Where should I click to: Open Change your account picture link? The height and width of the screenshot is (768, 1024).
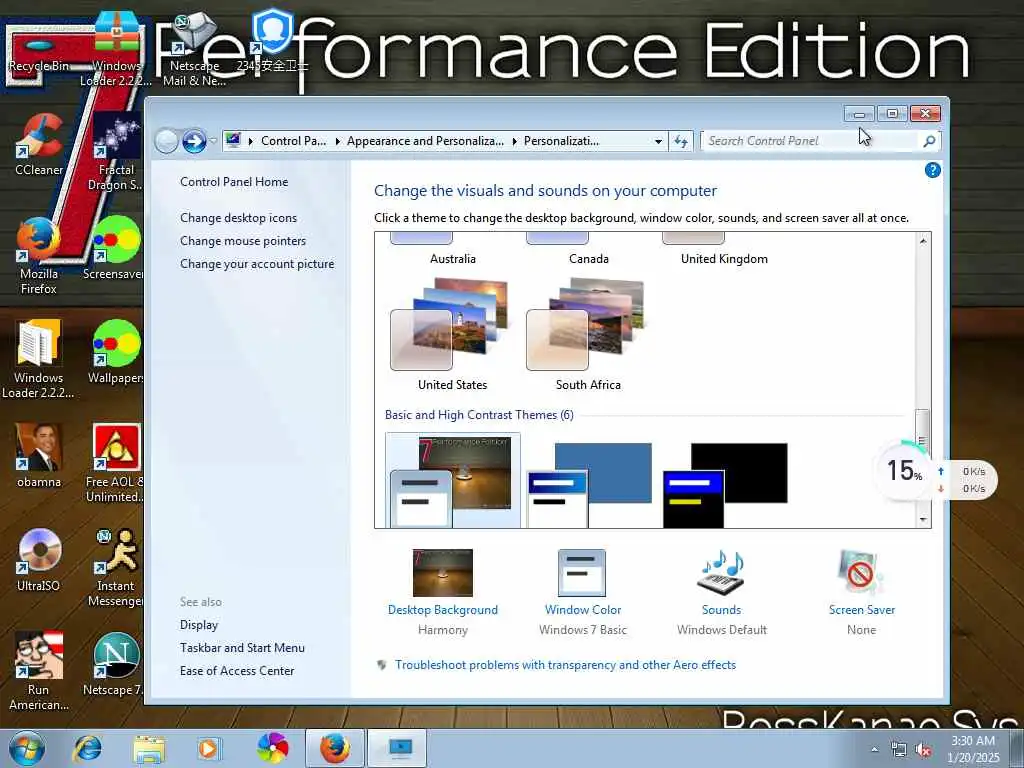(x=257, y=264)
